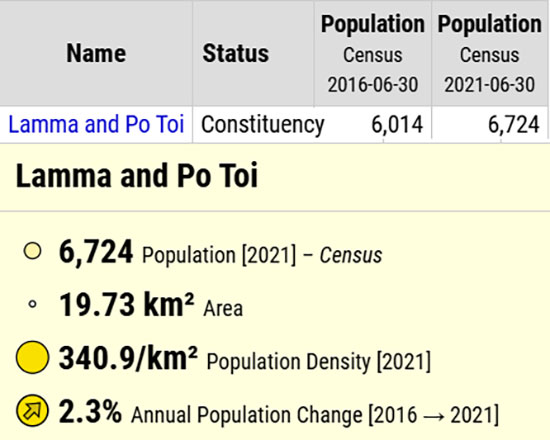Sort by the Name column header
The height and width of the screenshot is (440, 550).
[96, 53]
